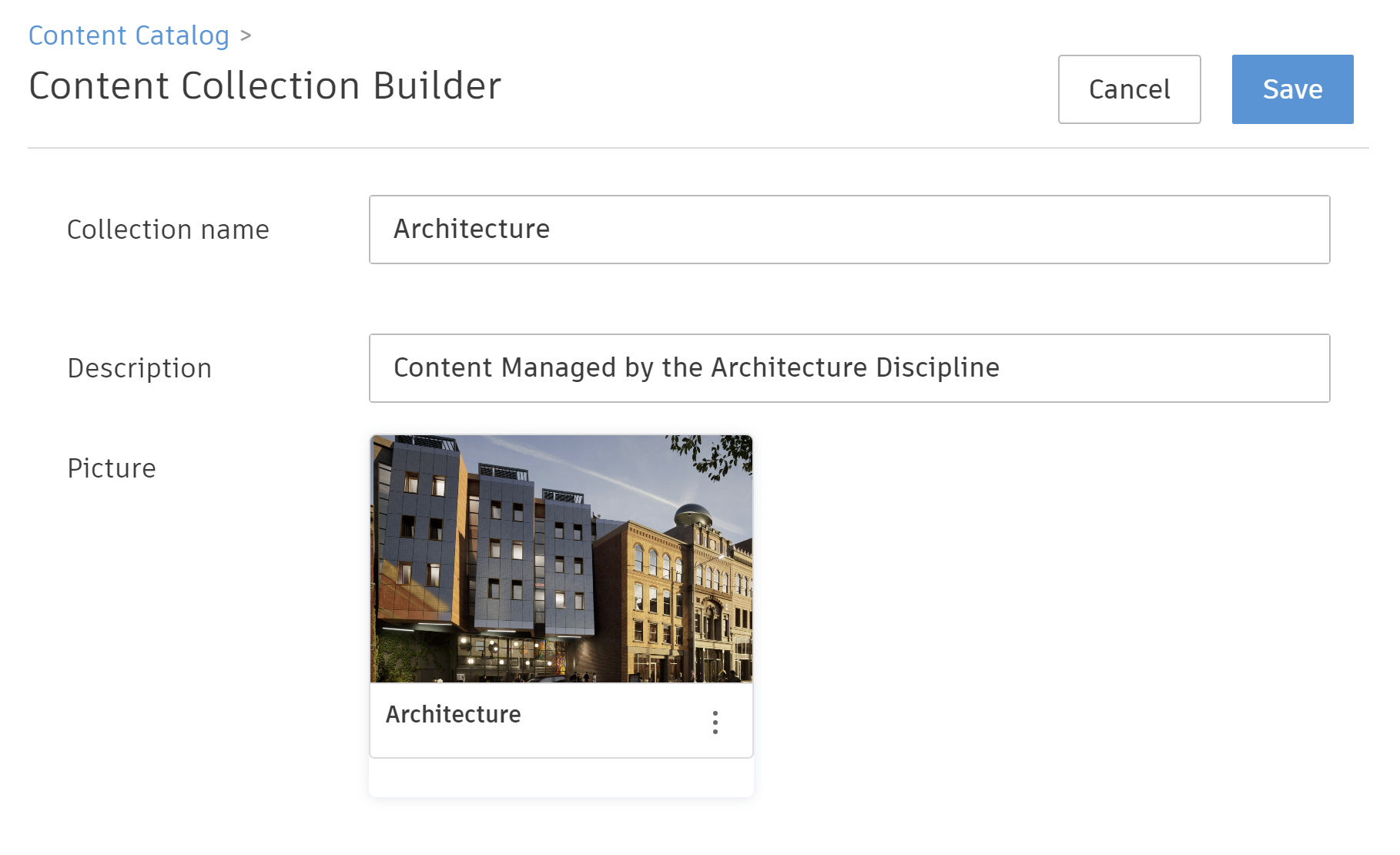Click the Collection name label
The height and width of the screenshot is (855, 1400).
click(x=168, y=230)
